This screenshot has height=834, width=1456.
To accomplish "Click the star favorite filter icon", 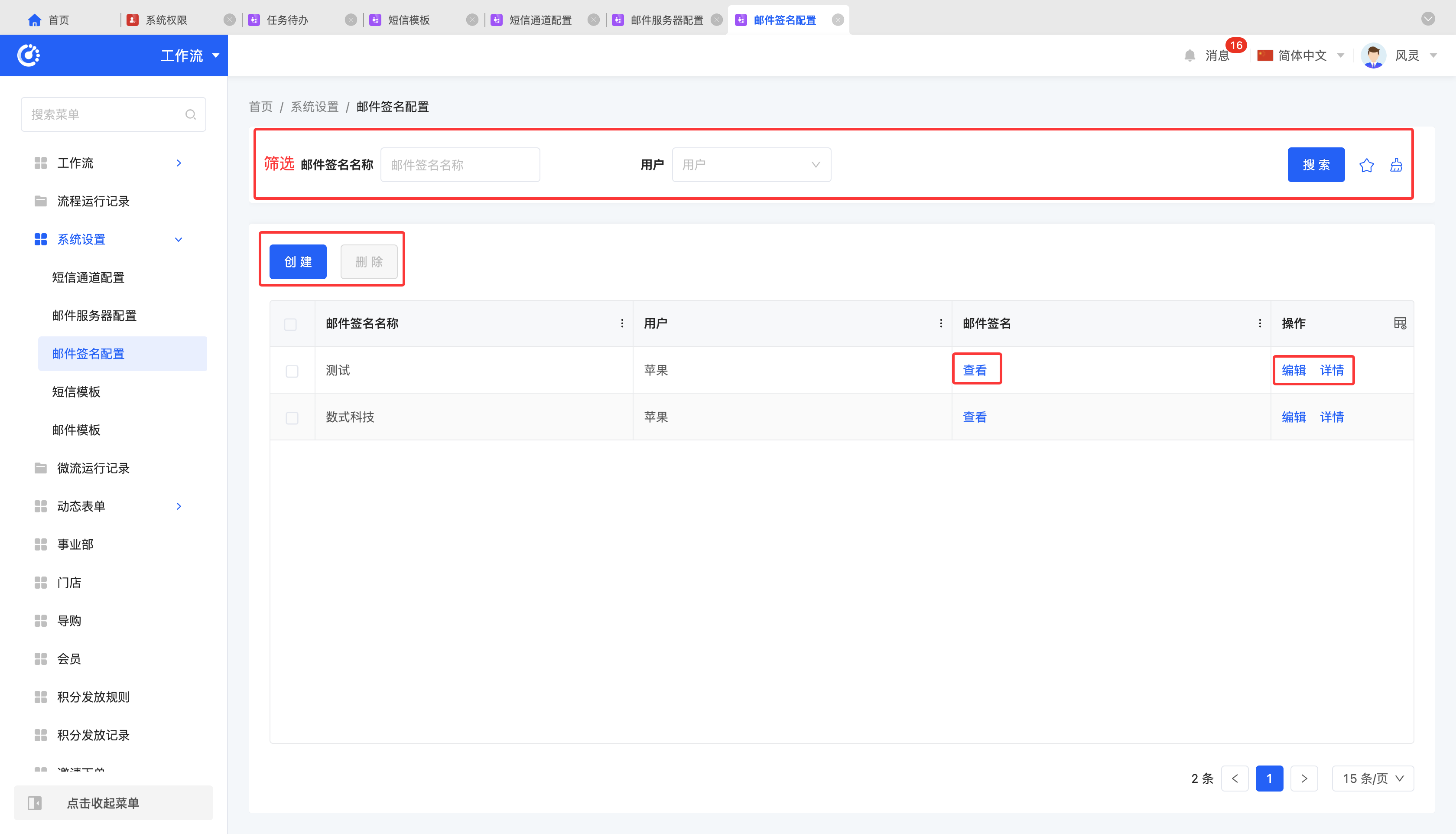I will point(1366,165).
